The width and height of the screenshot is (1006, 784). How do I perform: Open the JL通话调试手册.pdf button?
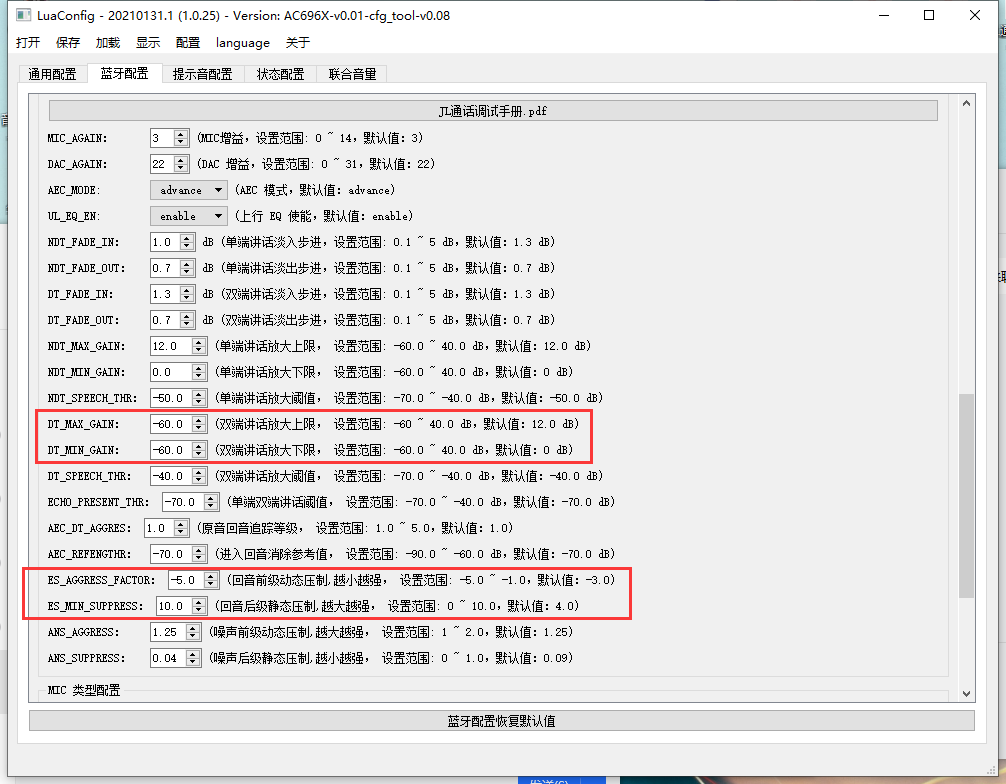tap(493, 111)
